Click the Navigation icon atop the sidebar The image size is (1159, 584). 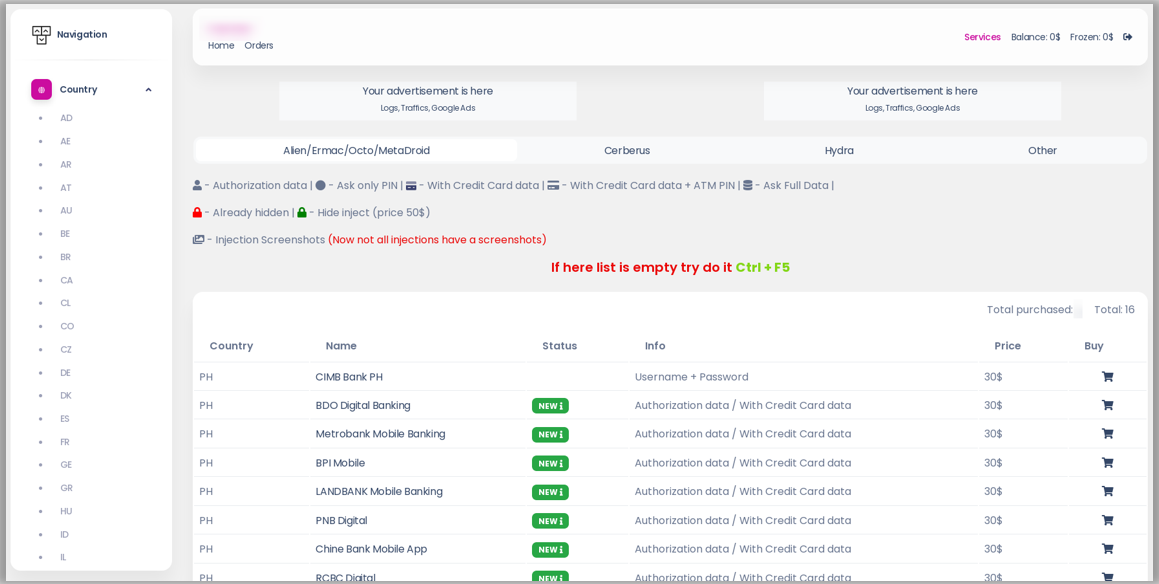tap(41, 35)
